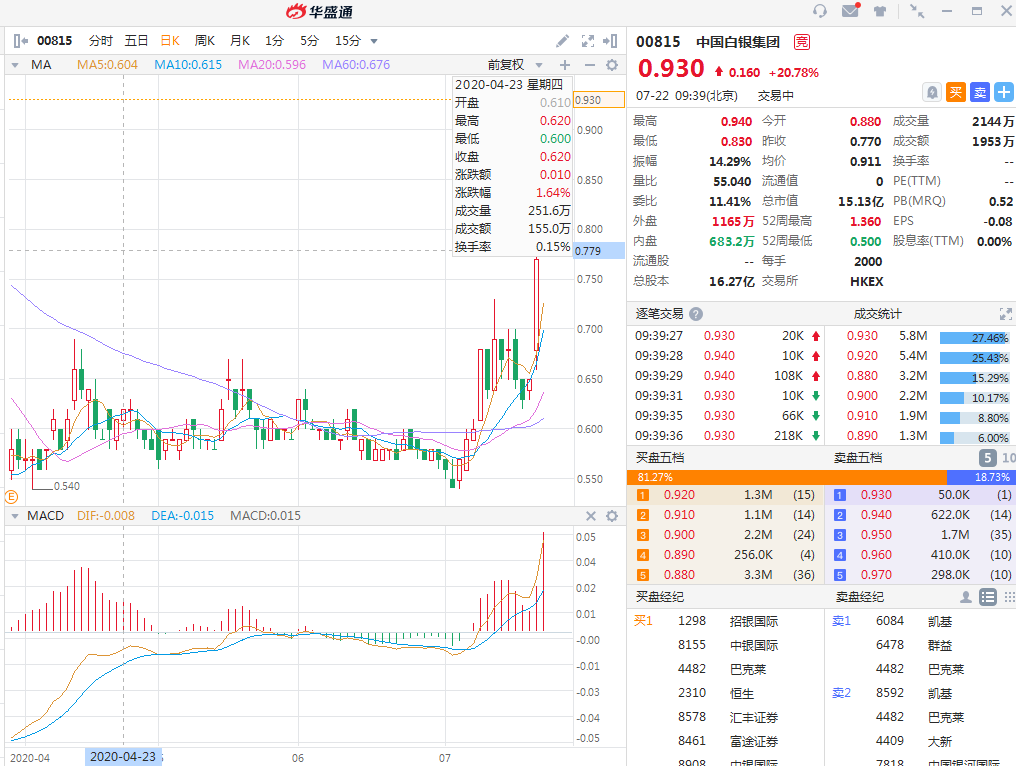Viewport: 1016px width, 766px height.
Task: Switch to 5分 minute chart
Action: point(310,41)
